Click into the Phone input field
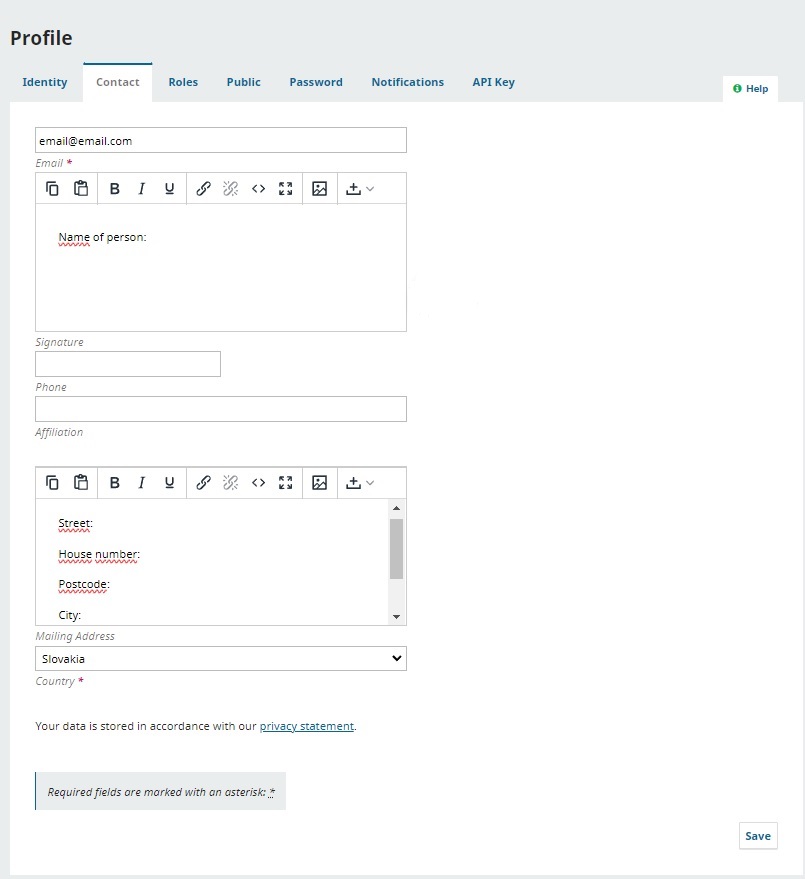 pyautogui.click(x=128, y=364)
